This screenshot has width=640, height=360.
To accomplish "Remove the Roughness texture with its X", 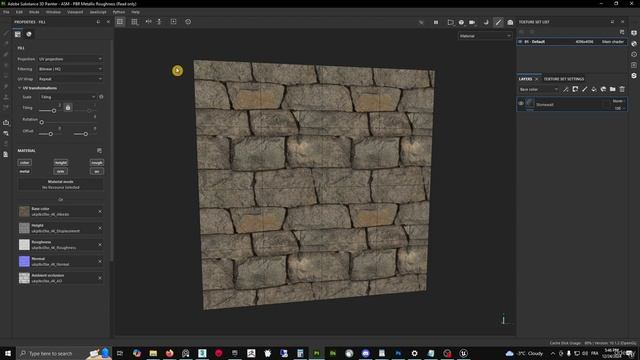I will (100, 245).
